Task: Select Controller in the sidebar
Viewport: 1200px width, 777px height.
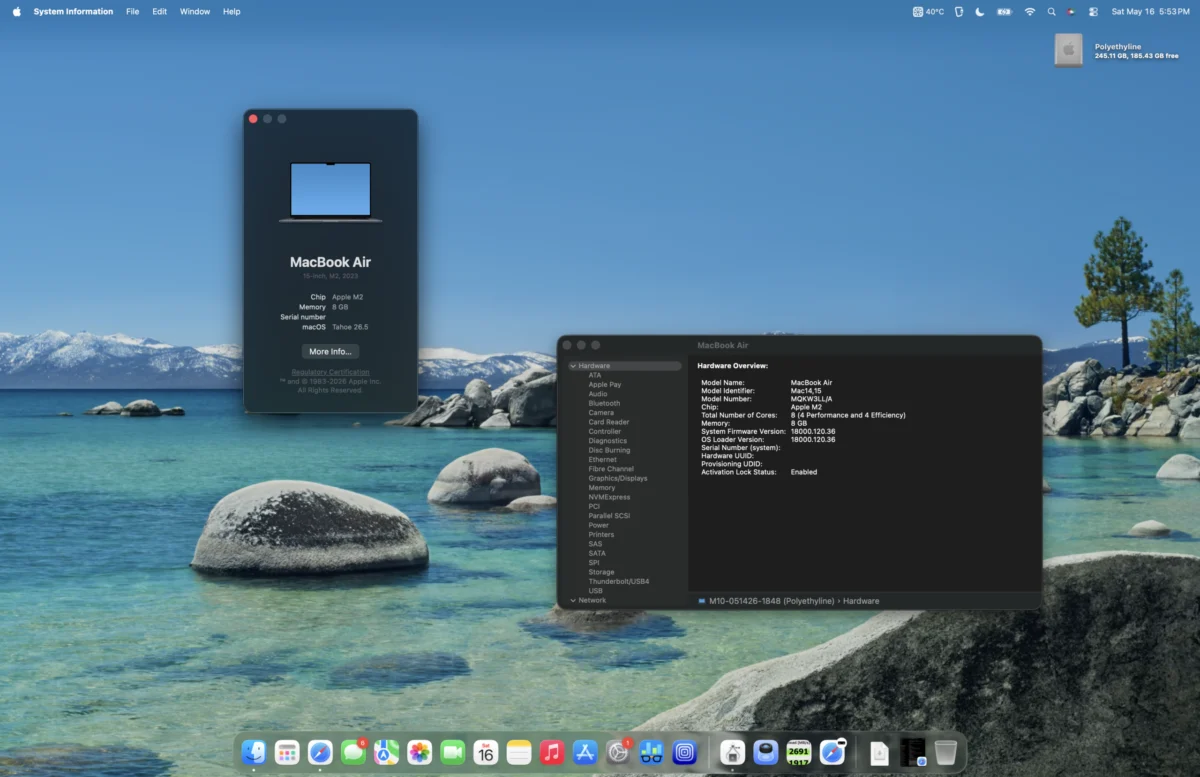Action: coord(605,431)
